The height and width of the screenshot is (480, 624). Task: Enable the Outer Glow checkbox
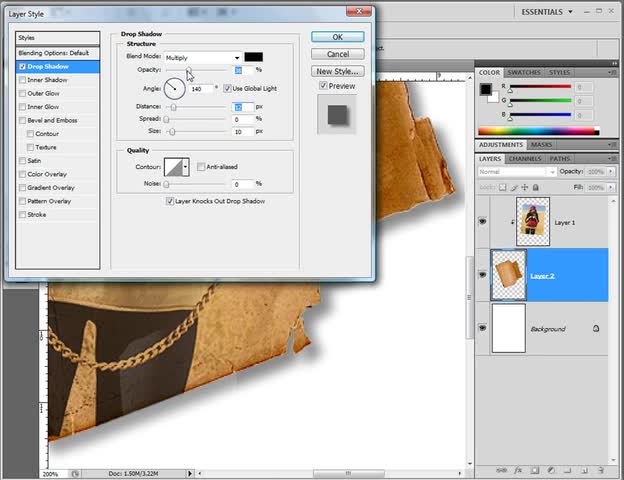tap(22, 94)
